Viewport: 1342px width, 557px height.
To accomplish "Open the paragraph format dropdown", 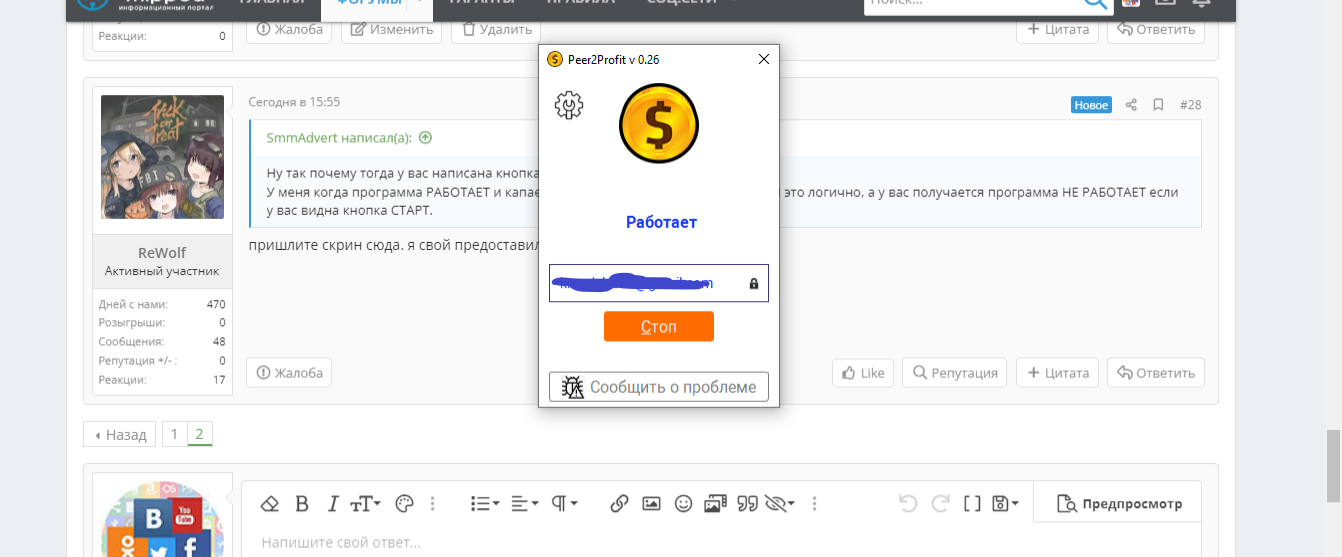I will [x=564, y=503].
